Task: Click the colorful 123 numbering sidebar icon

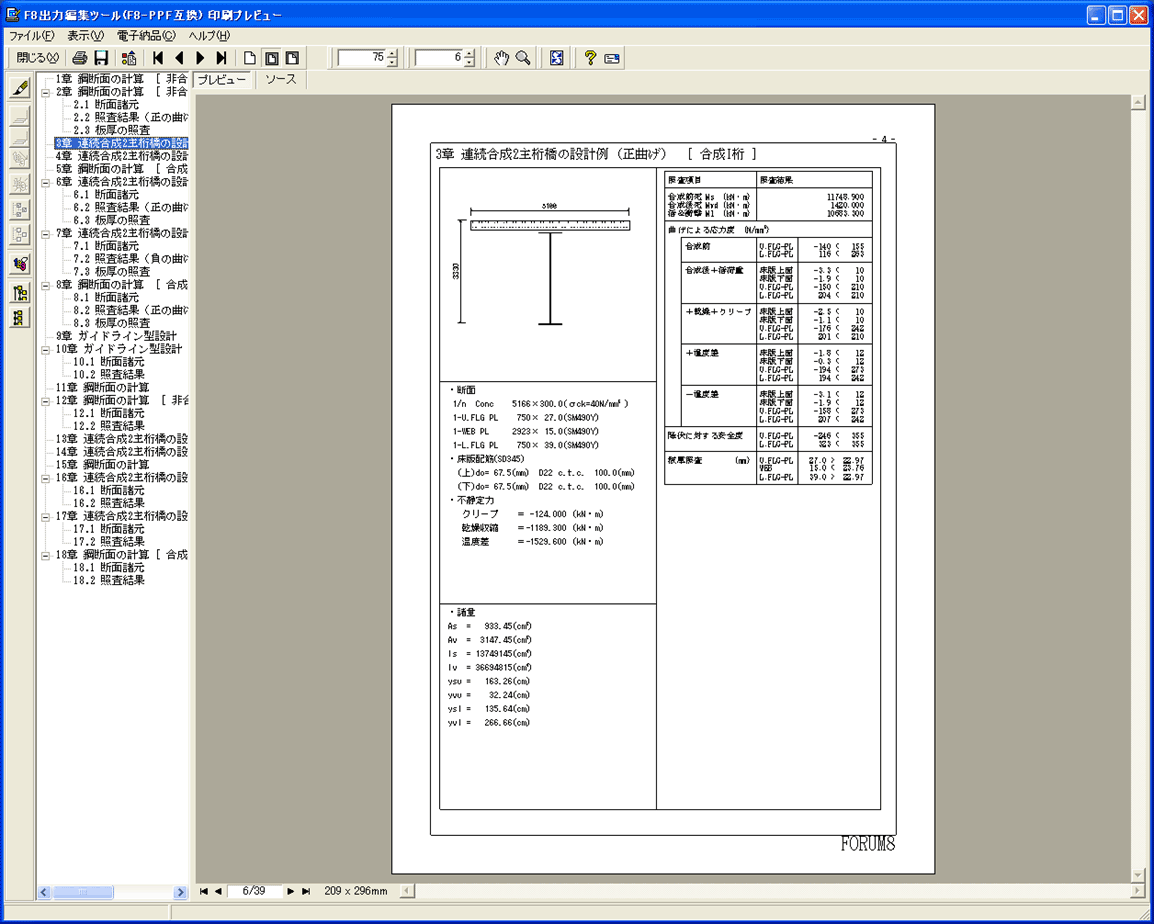Action: pos(19,264)
